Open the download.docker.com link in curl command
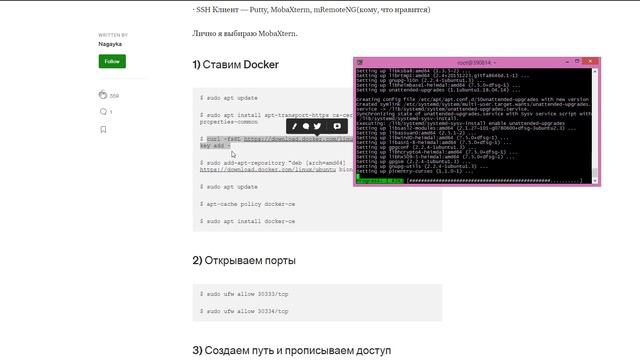The image size is (640, 360). coord(299,139)
